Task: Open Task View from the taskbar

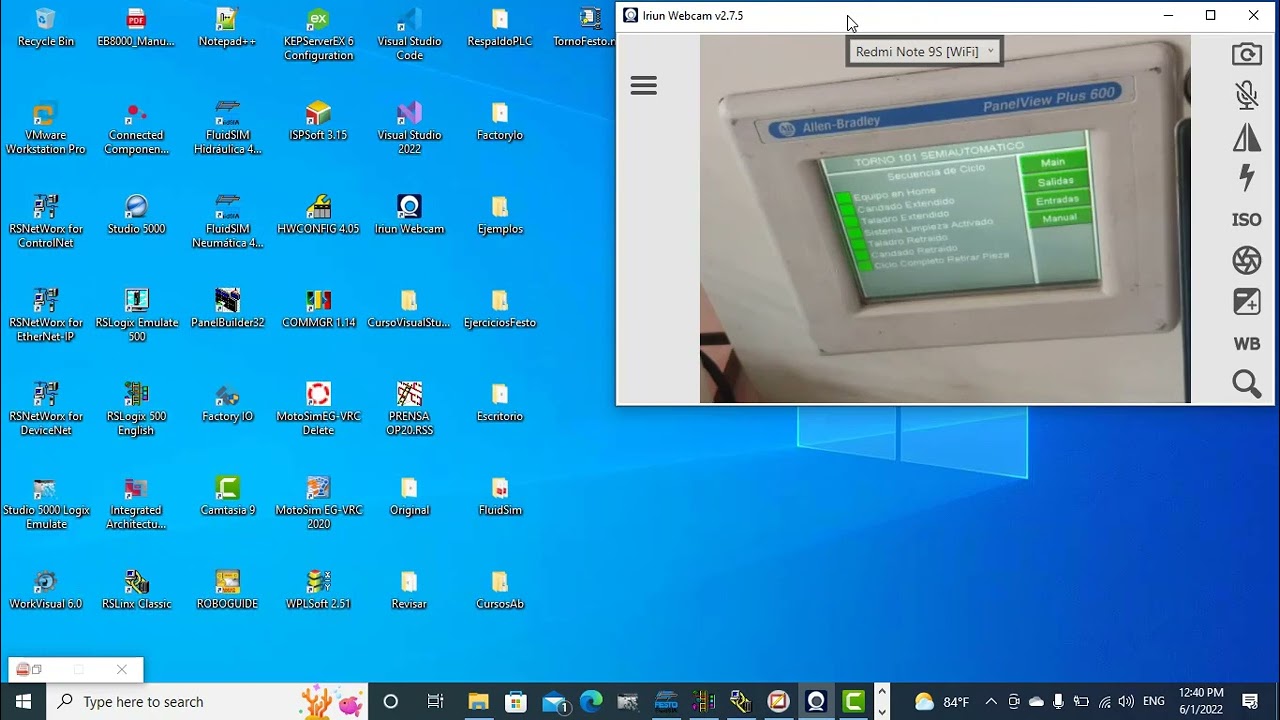Action: pyautogui.click(x=435, y=702)
